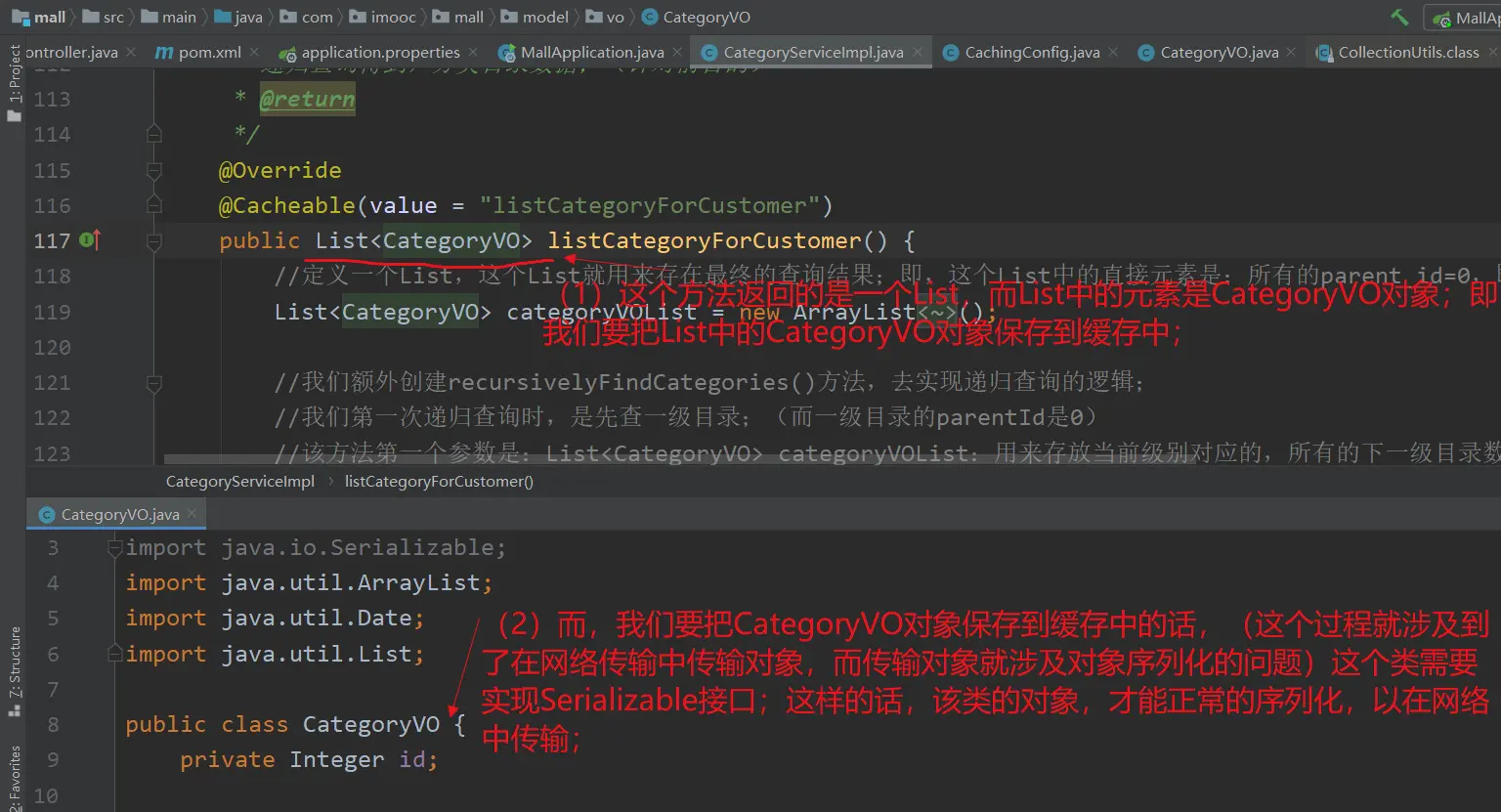Viewport: 1501px width, 812px height.
Task: Click the private Integer id field
Action: tap(309, 759)
